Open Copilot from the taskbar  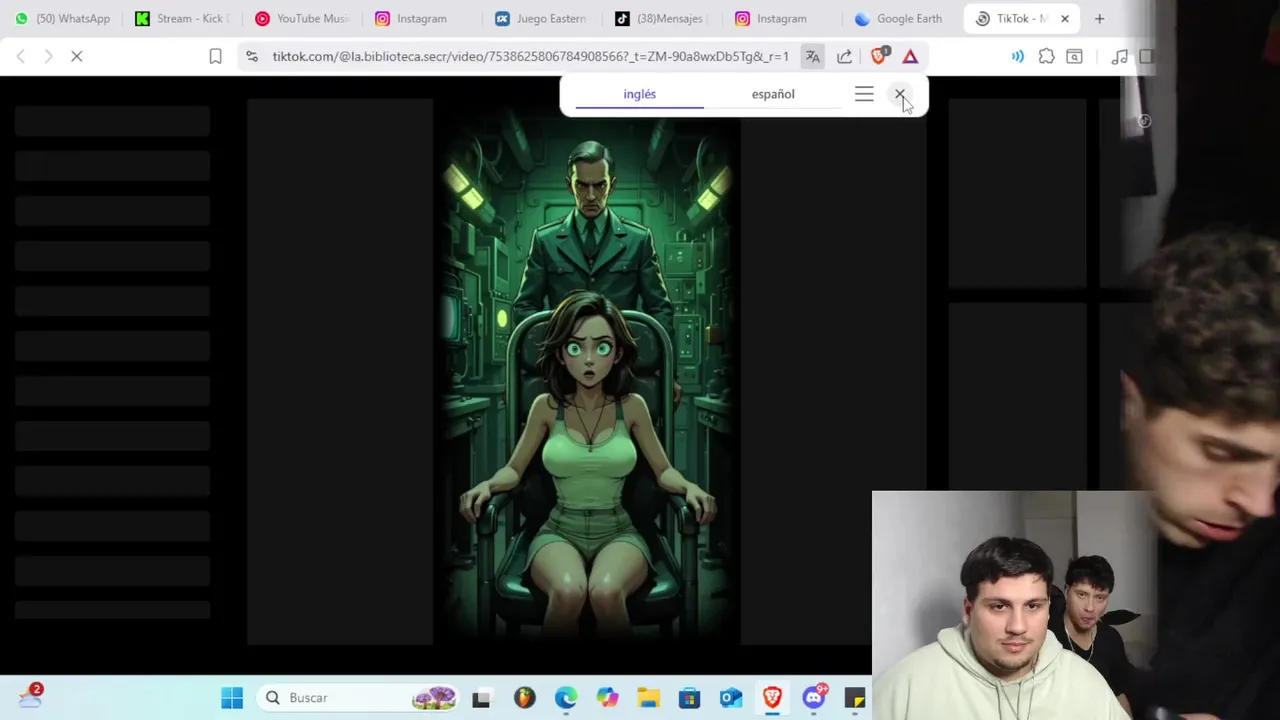pyautogui.click(x=607, y=698)
